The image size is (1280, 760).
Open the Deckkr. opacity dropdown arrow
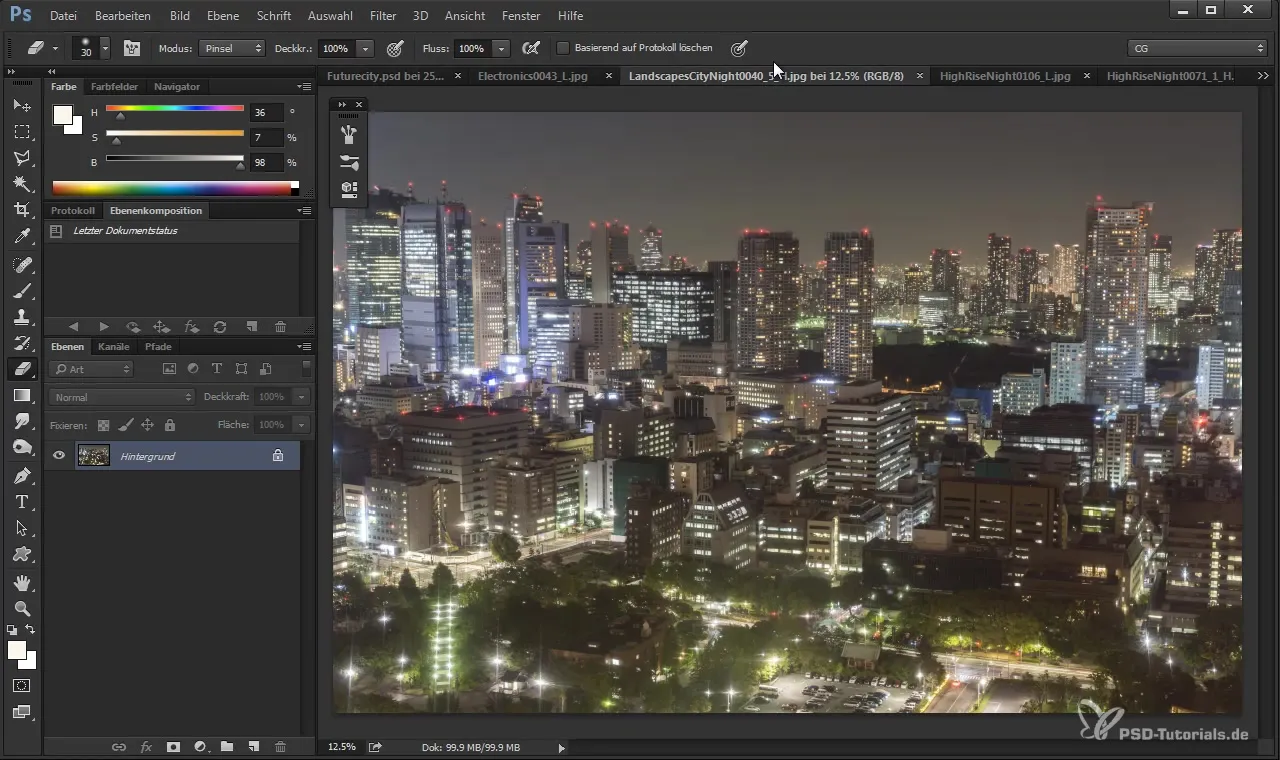tap(365, 48)
